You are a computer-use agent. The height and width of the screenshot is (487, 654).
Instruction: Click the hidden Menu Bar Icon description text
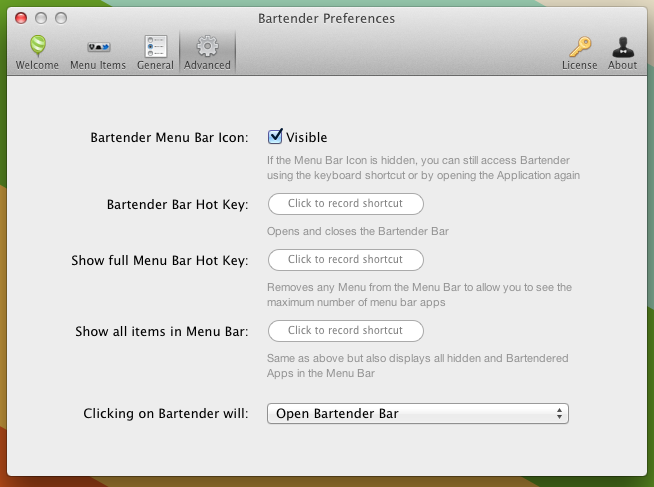pos(423,168)
